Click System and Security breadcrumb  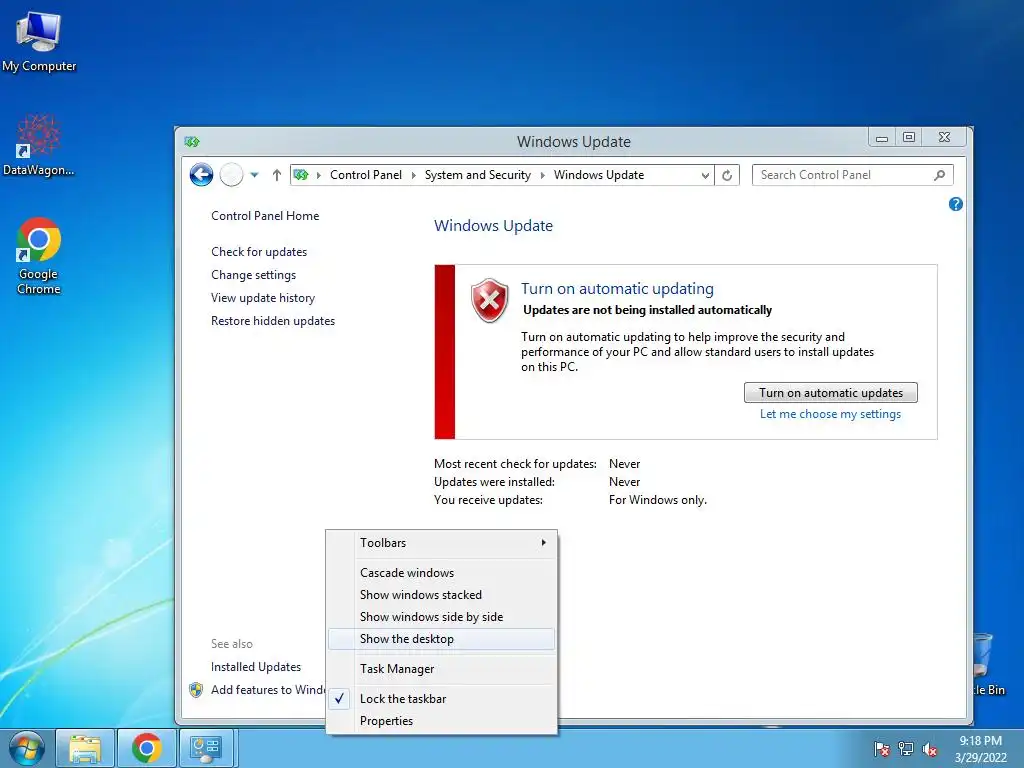(x=477, y=175)
